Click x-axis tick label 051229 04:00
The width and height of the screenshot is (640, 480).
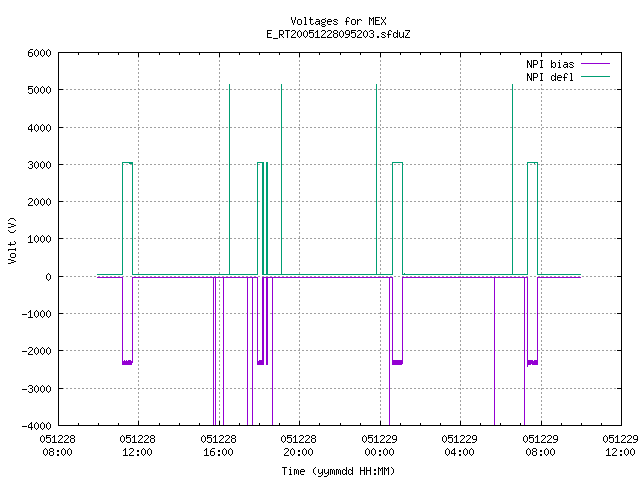(x=459, y=446)
